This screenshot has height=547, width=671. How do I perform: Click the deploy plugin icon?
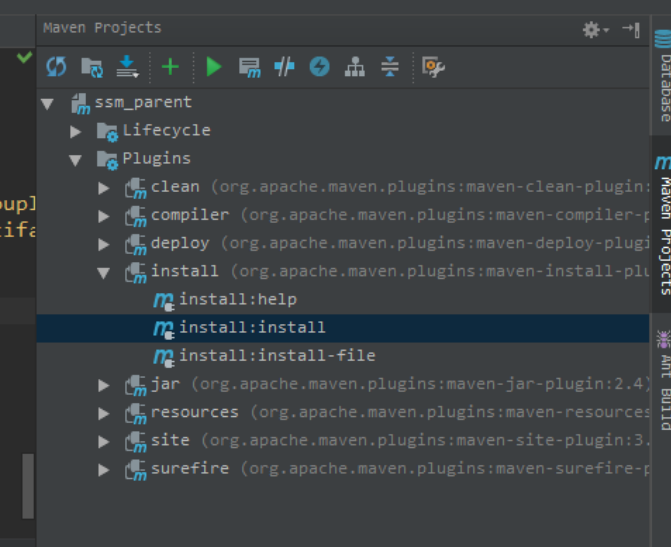136,245
